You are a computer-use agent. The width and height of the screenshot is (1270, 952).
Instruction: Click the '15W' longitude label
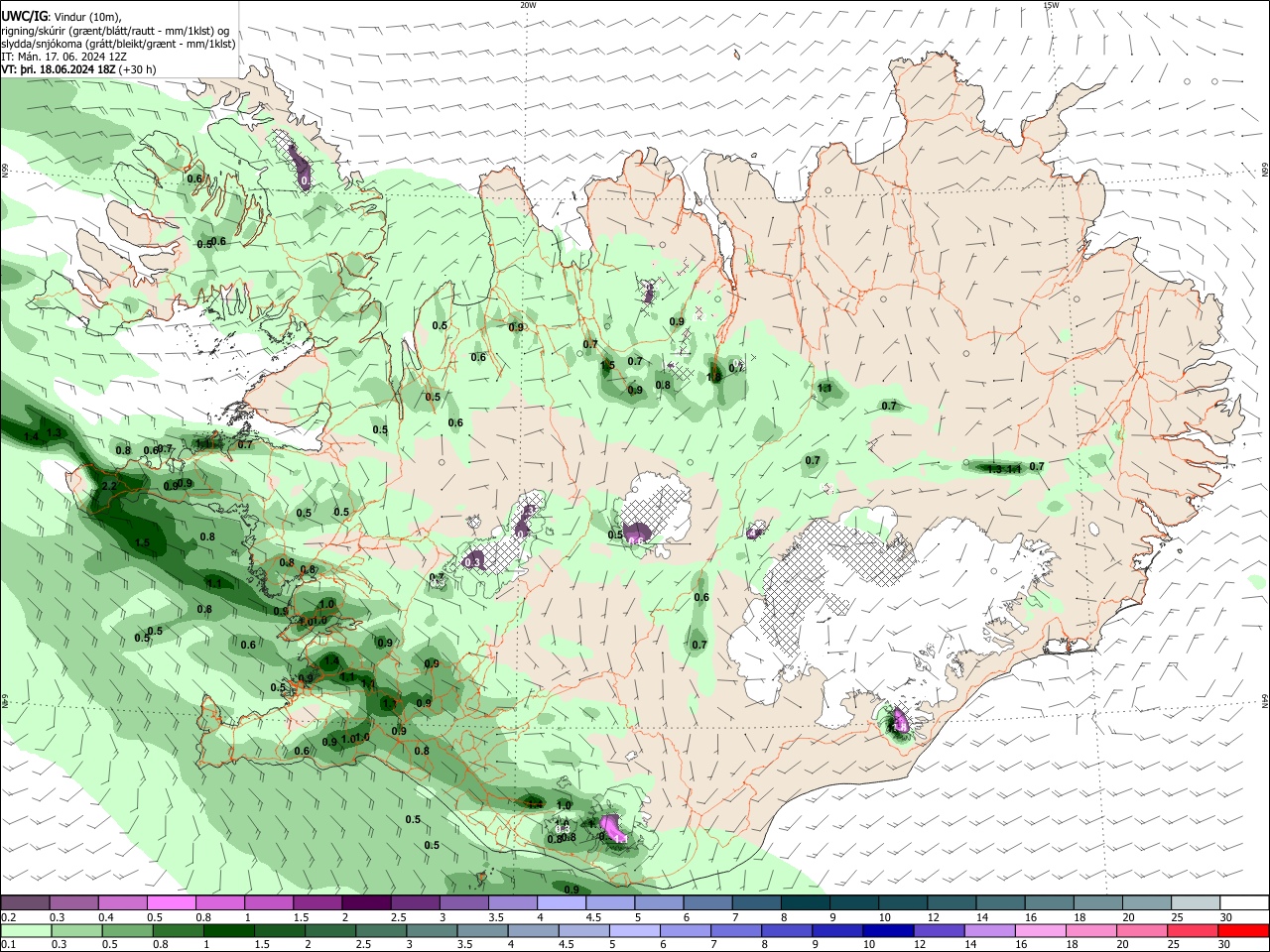[1051, 5]
